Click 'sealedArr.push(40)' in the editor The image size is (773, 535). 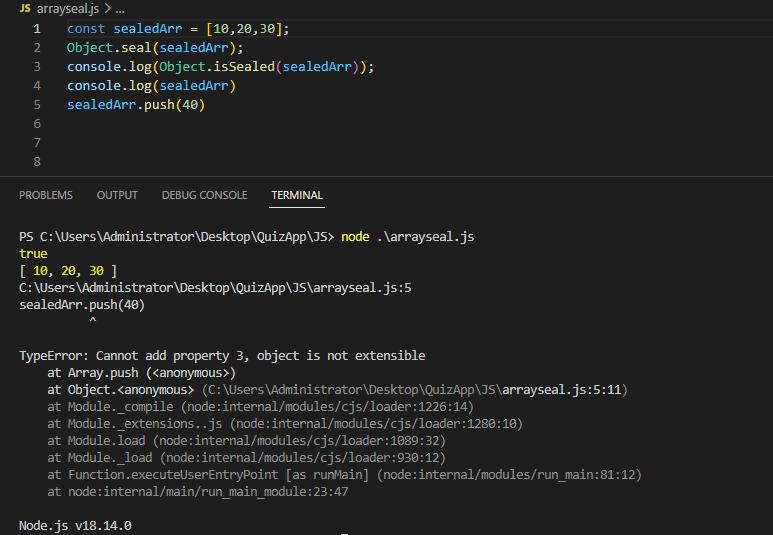(136, 105)
